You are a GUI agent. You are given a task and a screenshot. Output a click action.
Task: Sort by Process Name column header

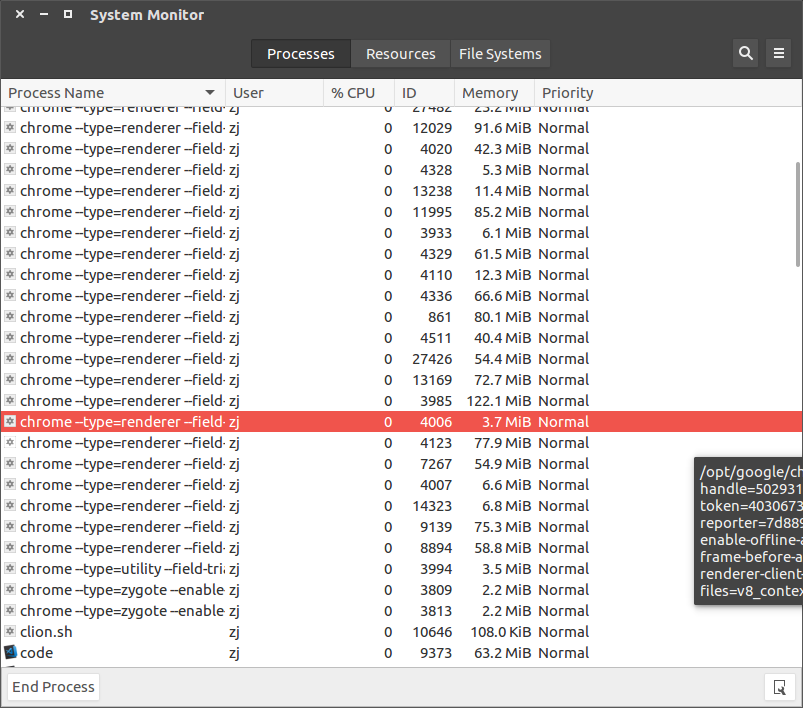pyautogui.click(x=113, y=93)
